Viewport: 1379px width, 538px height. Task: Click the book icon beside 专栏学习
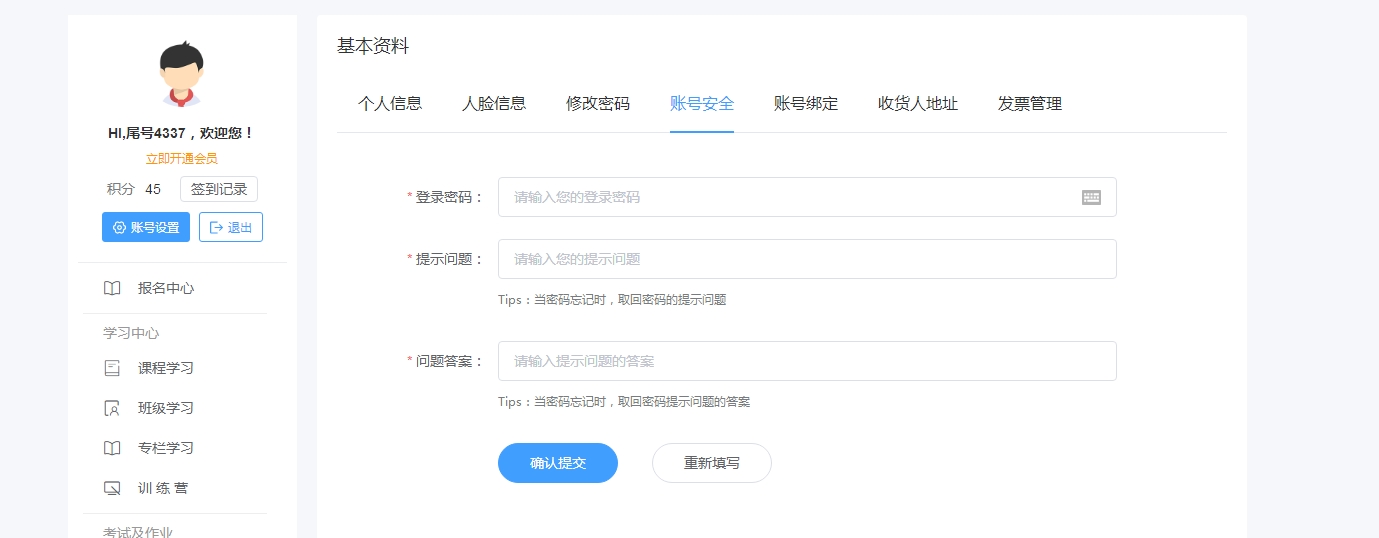[x=112, y=448]
